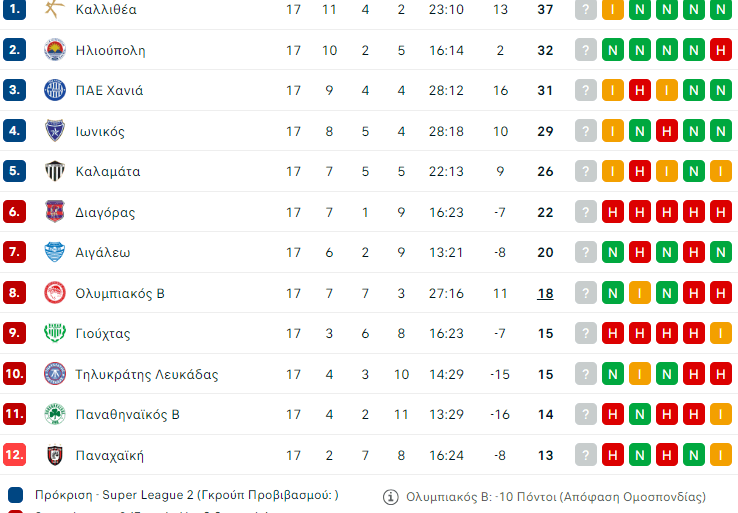Open the Ολυμπιακός Β club logo
The height and width of the screenshot is (513, 738).
(54, 293)
